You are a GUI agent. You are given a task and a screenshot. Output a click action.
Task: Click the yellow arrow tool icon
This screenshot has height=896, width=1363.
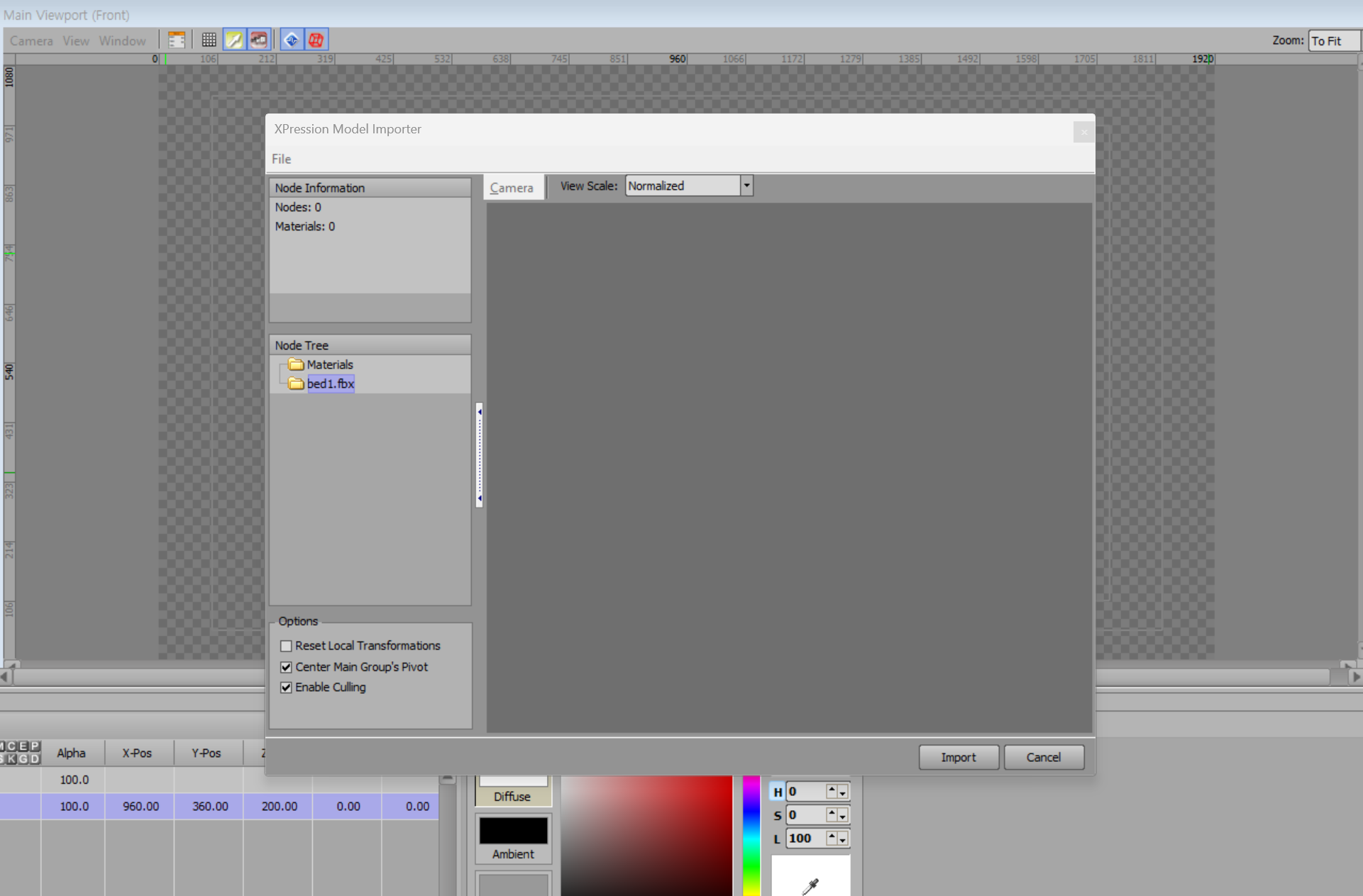click(x=233, y=40)
